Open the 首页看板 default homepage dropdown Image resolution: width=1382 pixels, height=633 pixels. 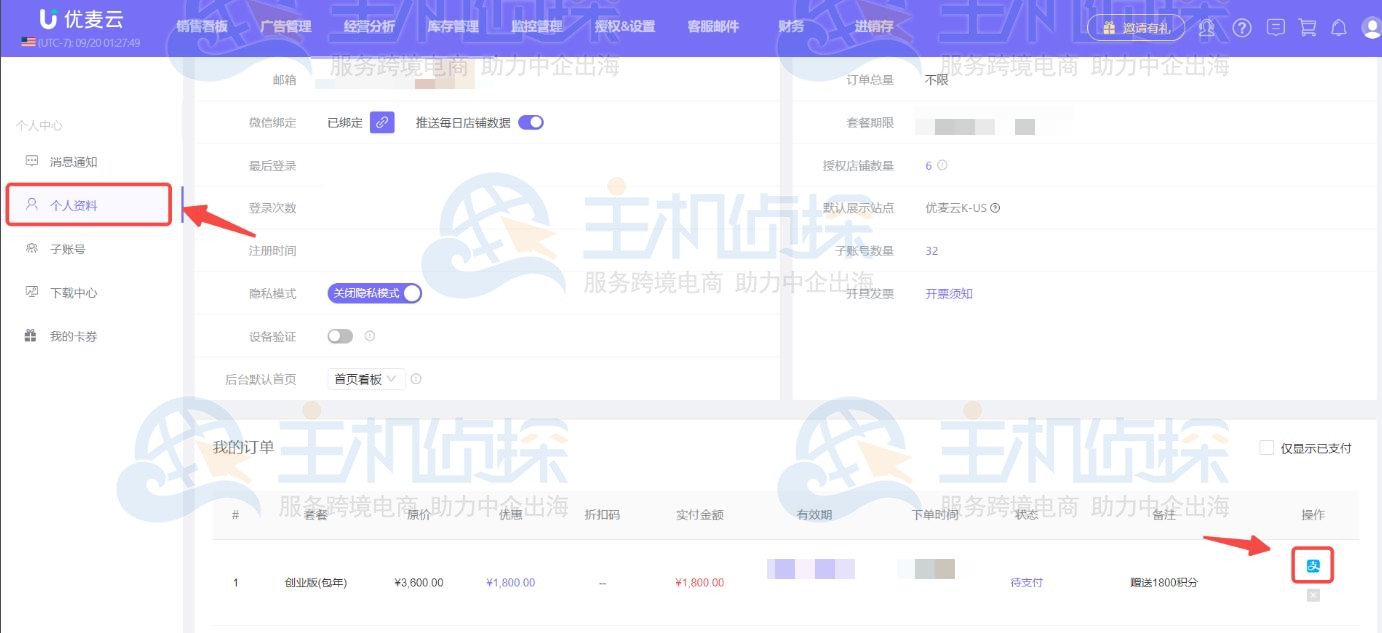pos(363,379)
